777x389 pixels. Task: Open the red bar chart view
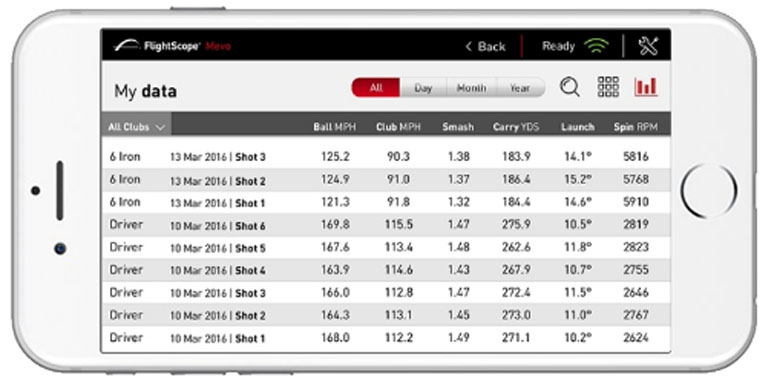click(646, 87)
